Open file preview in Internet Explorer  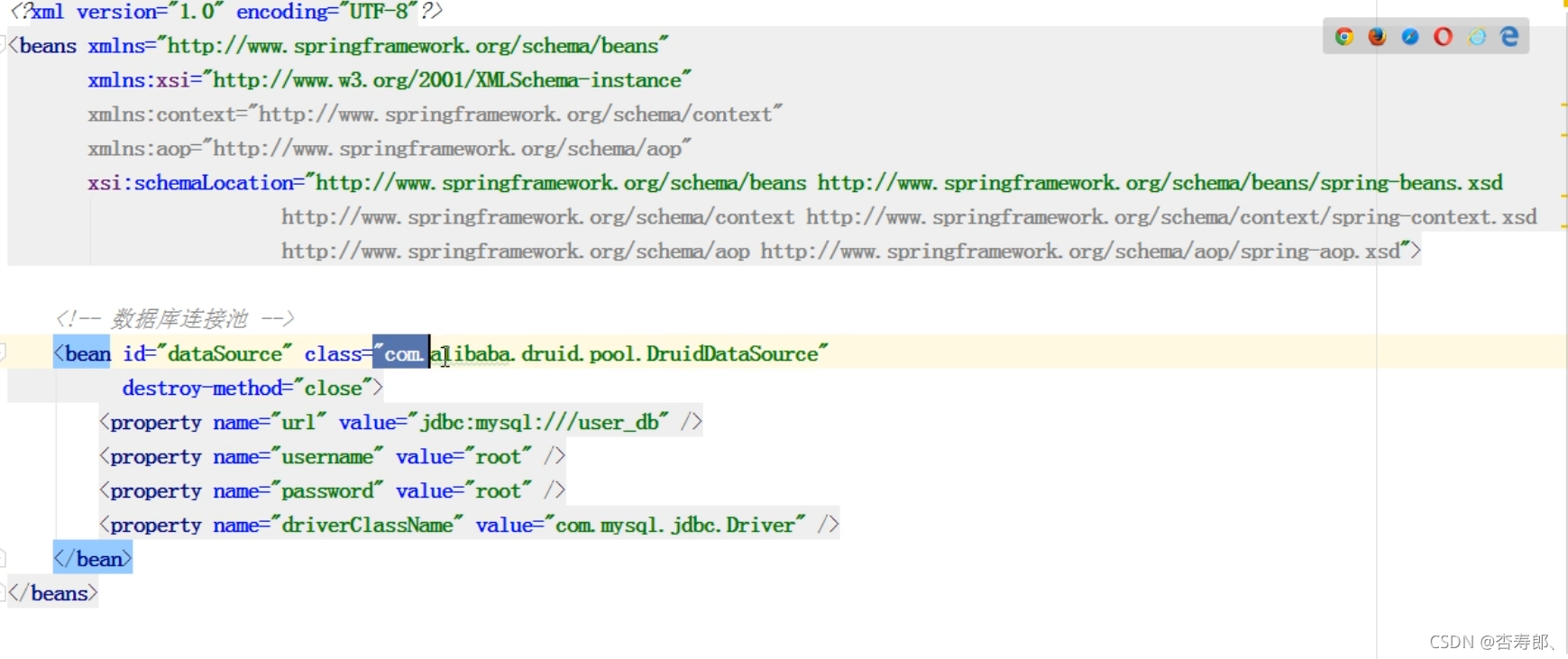(x=1477, y=36)
